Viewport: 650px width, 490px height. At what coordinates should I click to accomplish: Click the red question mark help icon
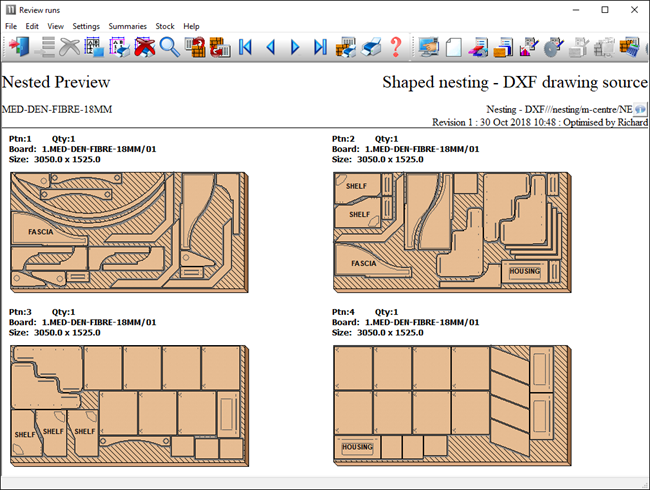pyautogui.click(x=396, y=47)
